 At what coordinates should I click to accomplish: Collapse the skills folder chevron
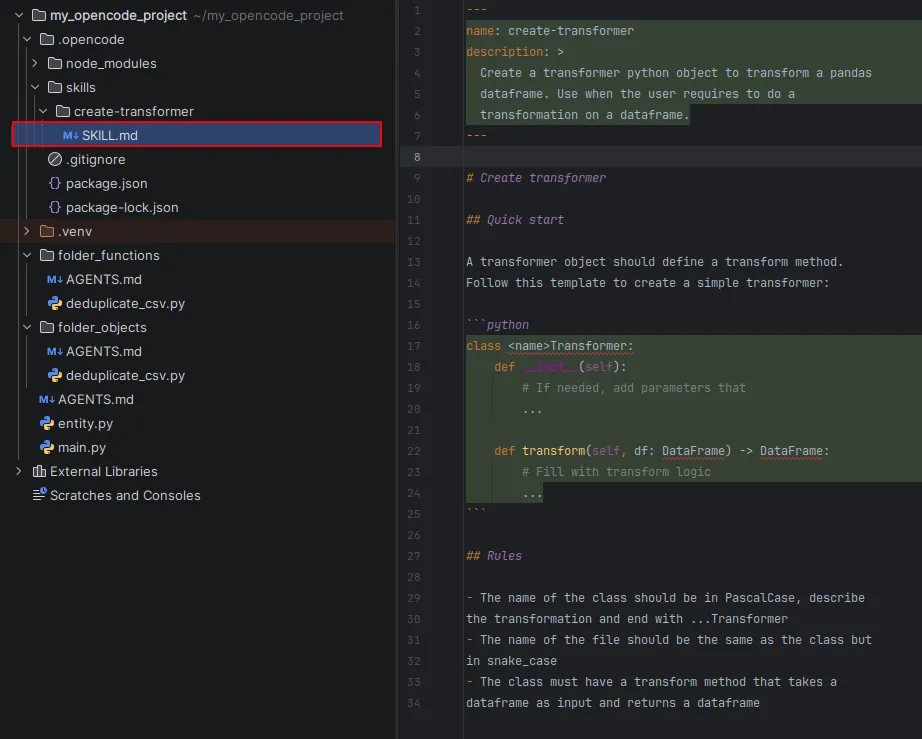point(35,88)
